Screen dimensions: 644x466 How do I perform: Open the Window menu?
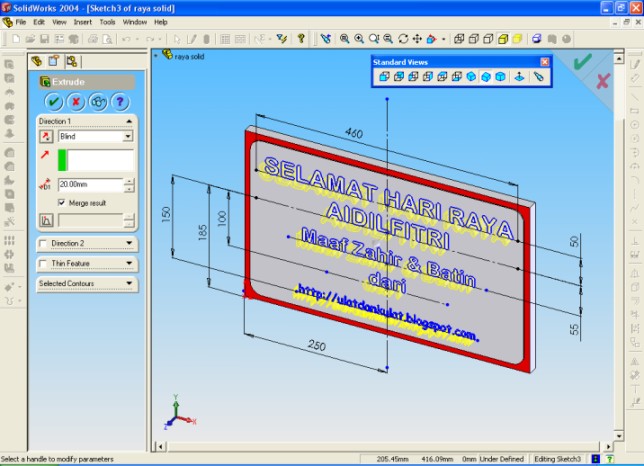pyautogui.click(x=135, y=22)
